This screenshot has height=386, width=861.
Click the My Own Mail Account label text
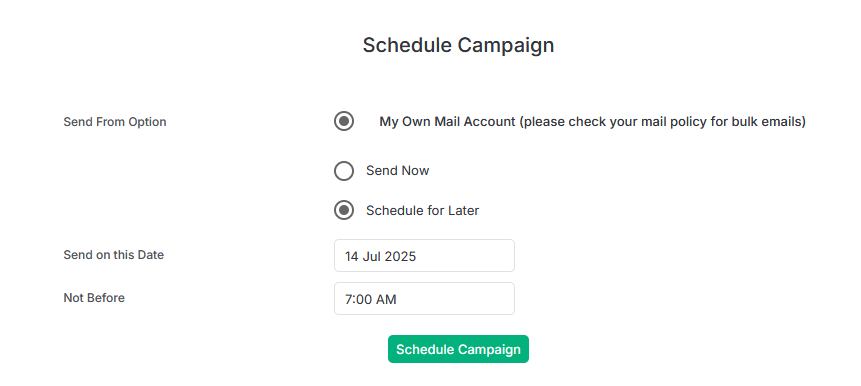[448, 122]
